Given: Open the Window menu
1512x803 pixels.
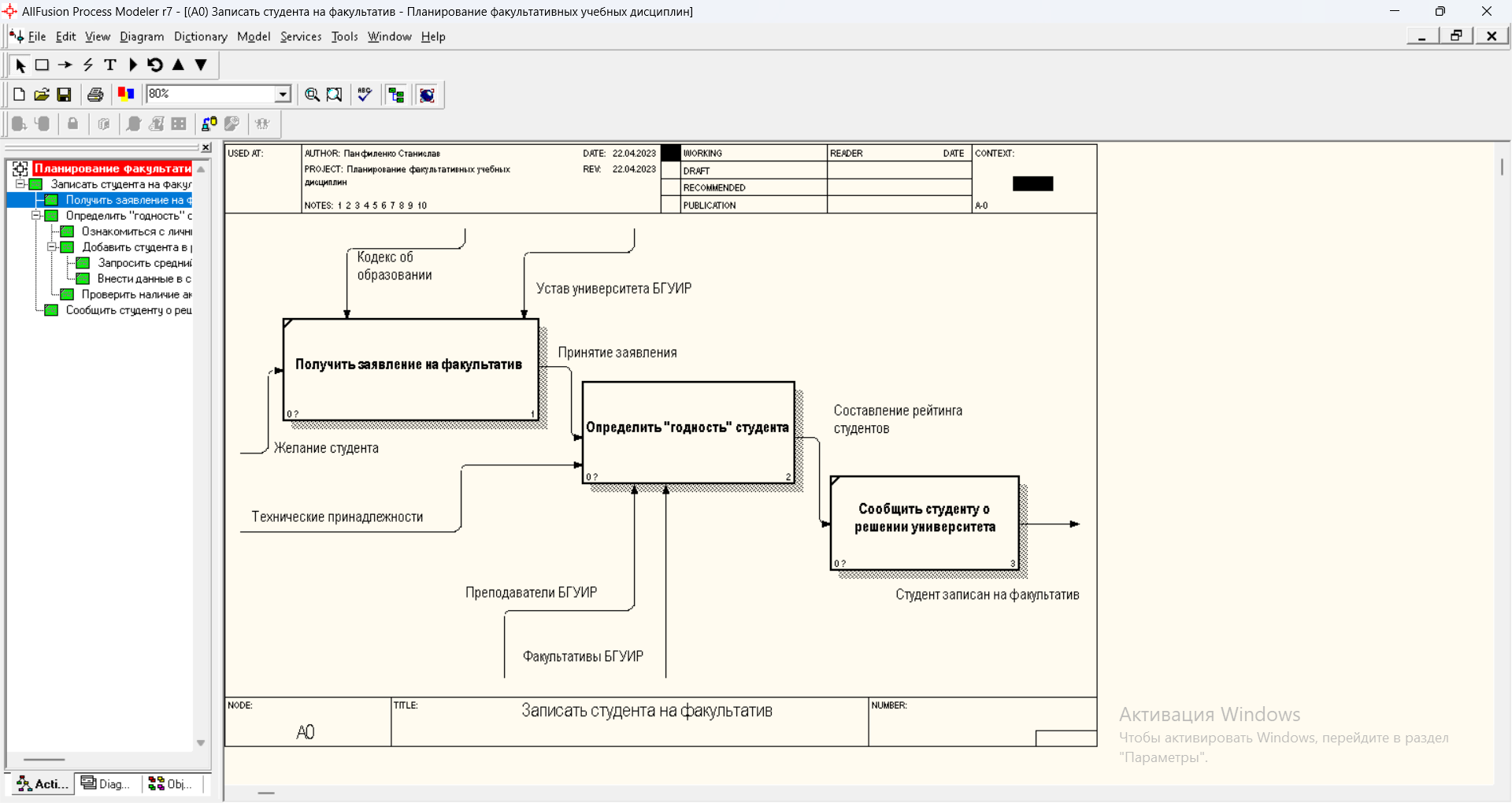Looking at the screenshot, I should pyautogui.click(x=389, y=36).
